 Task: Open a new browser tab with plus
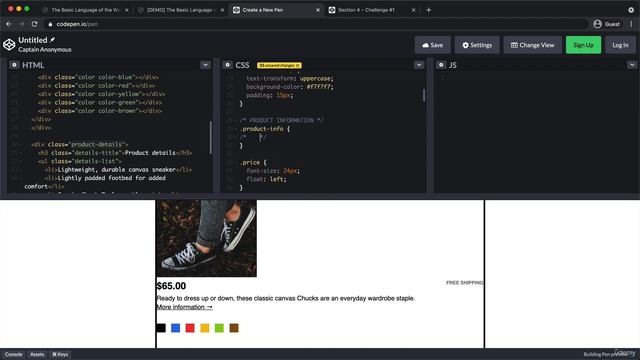[429, 10]
